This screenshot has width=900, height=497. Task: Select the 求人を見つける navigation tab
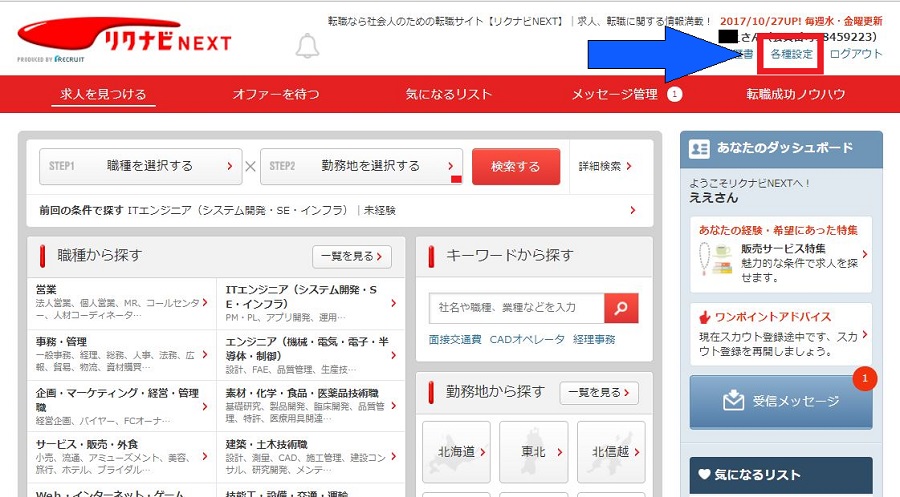pos(103,94)
